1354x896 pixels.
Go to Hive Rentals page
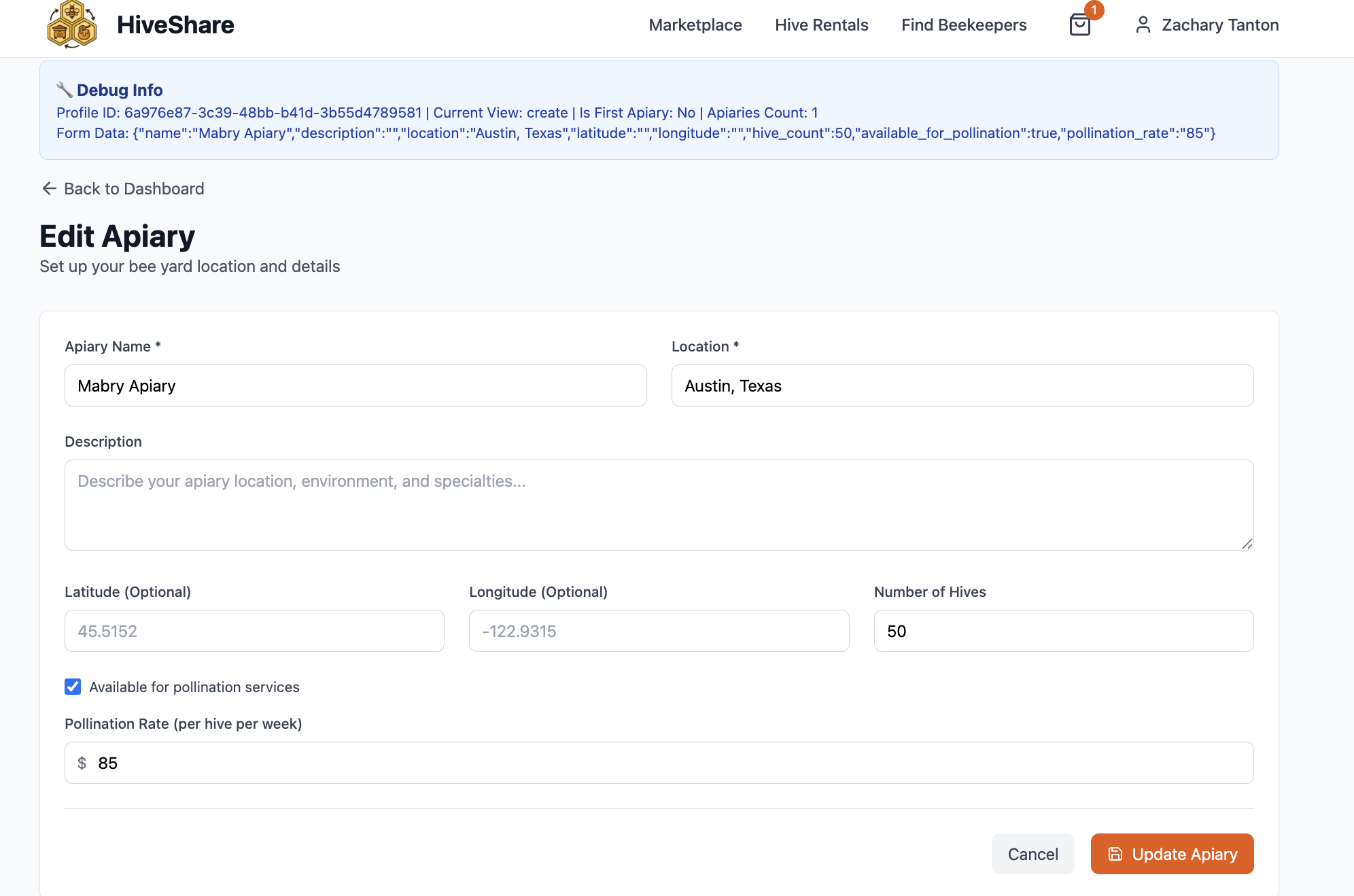tap(821, 25)
